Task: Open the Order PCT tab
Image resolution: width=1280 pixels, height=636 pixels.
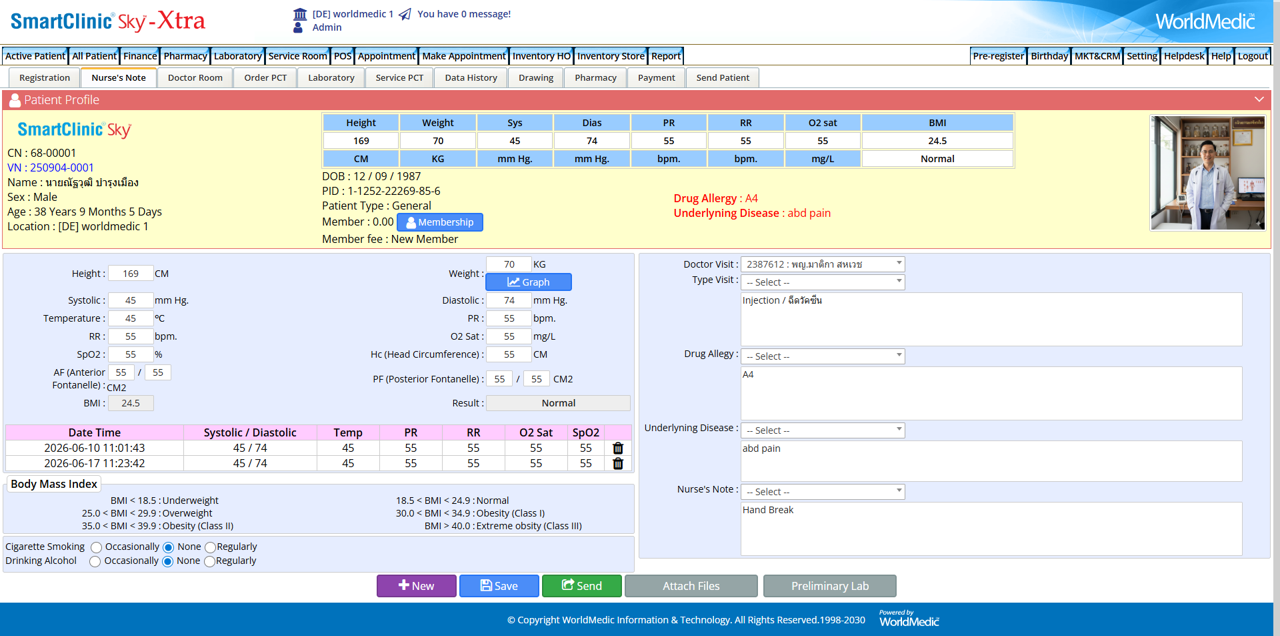Action: click(x=265, y=77)
